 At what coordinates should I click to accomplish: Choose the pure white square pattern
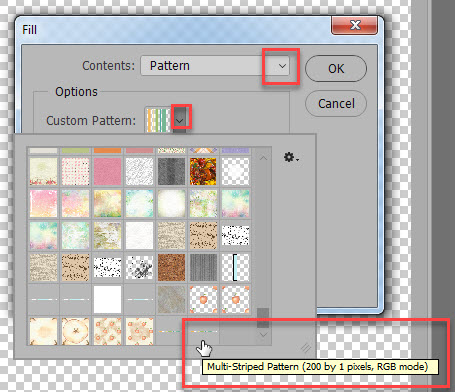pos(107,299)
